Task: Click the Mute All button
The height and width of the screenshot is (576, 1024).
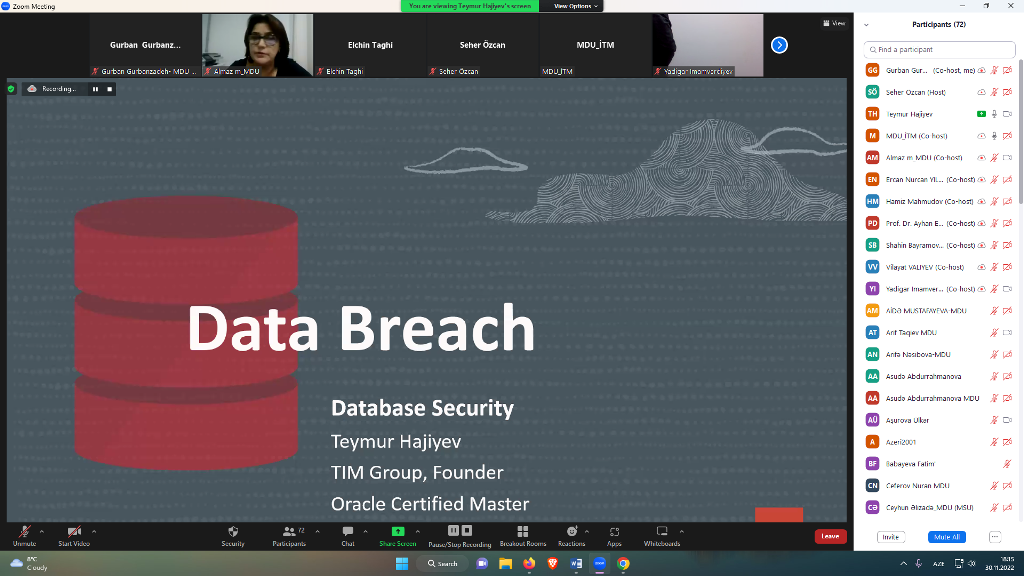Action: coord(946,537)
